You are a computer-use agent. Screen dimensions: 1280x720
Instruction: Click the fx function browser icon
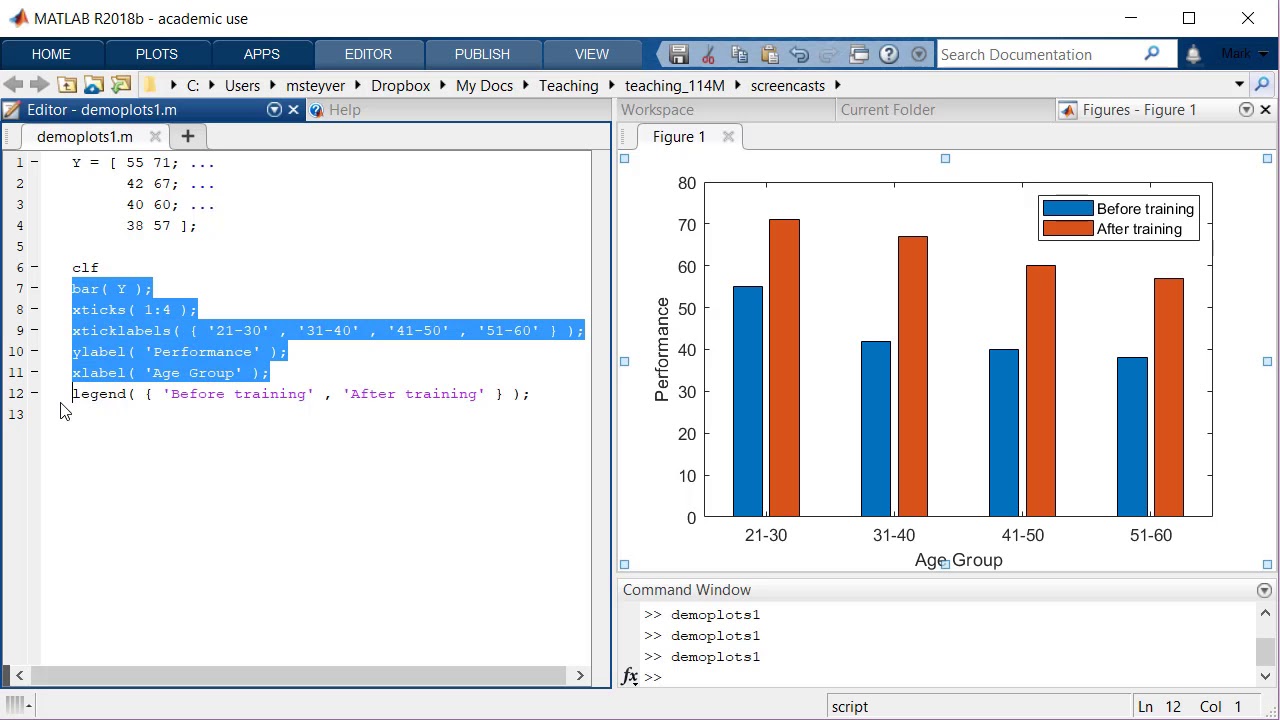(x=630, y=677)
